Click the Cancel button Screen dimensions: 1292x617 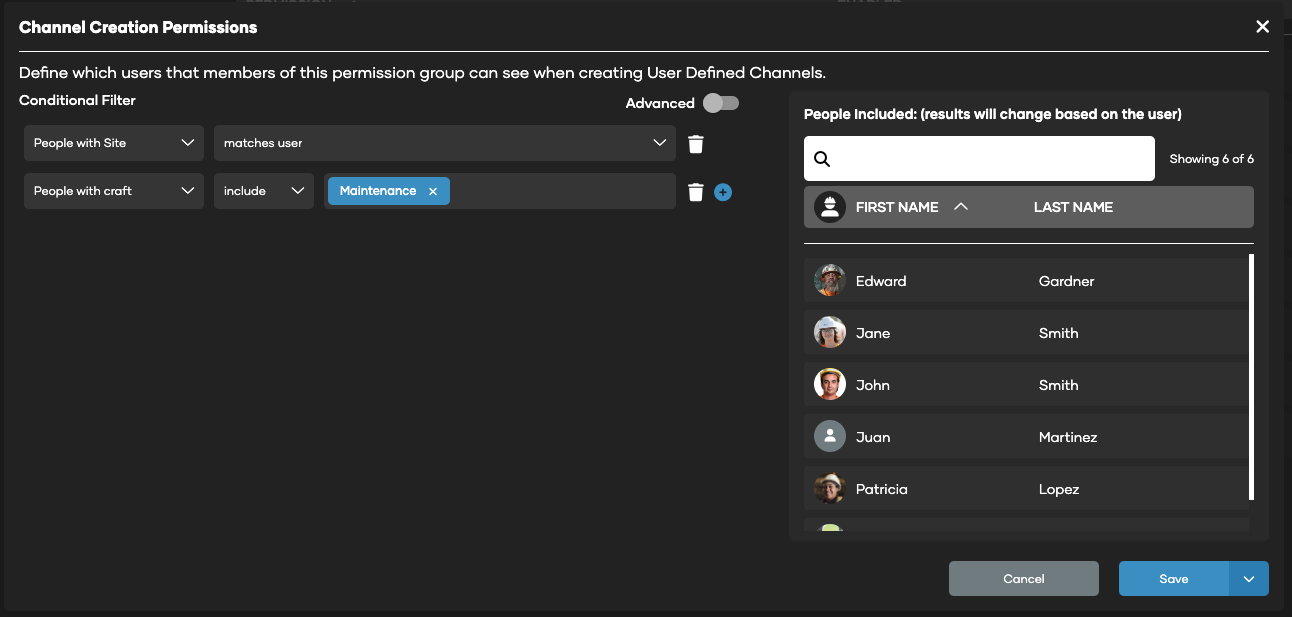tap(1024, 579)
